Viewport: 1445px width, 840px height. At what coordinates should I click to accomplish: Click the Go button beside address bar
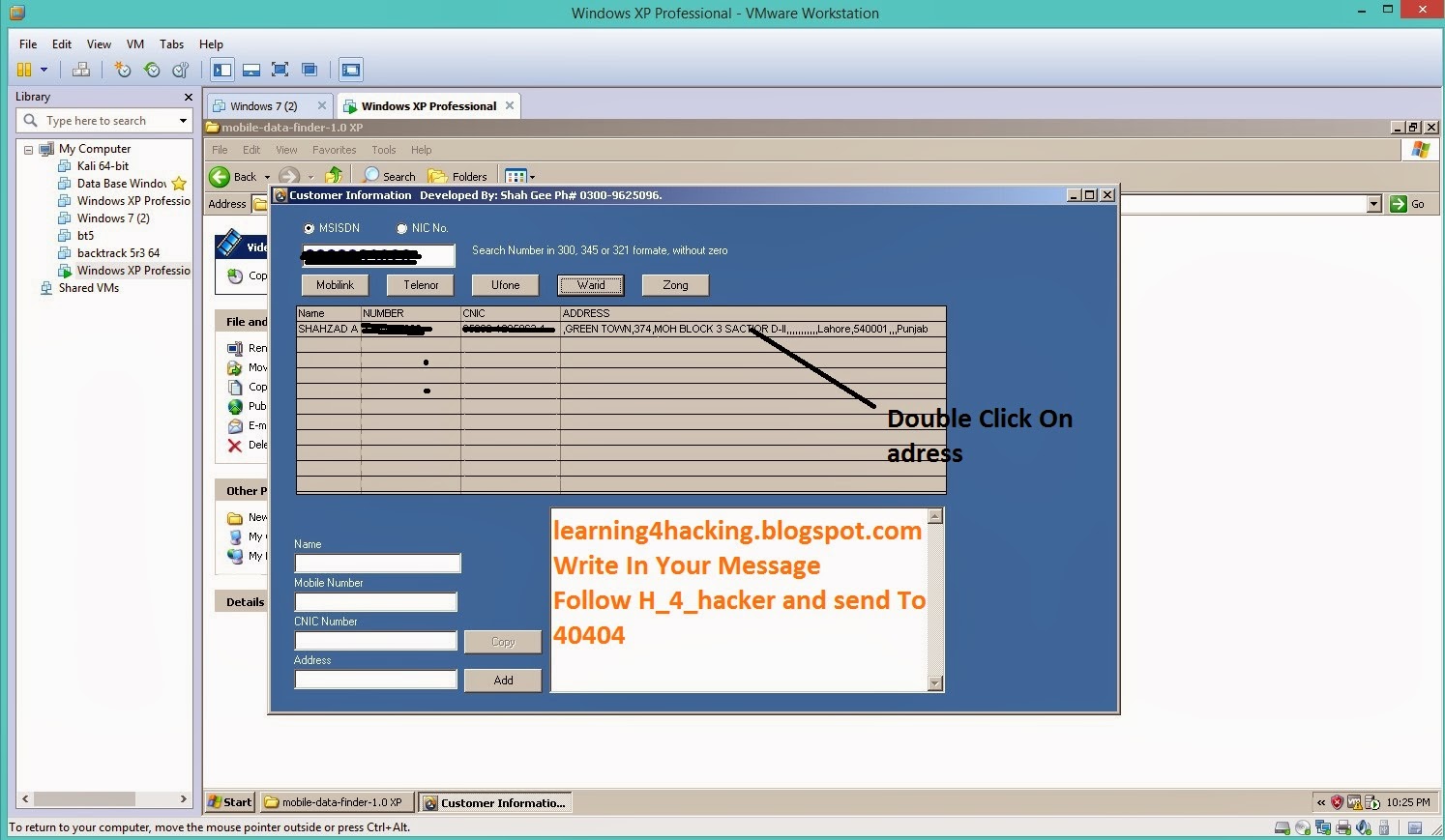point(1407,204)
